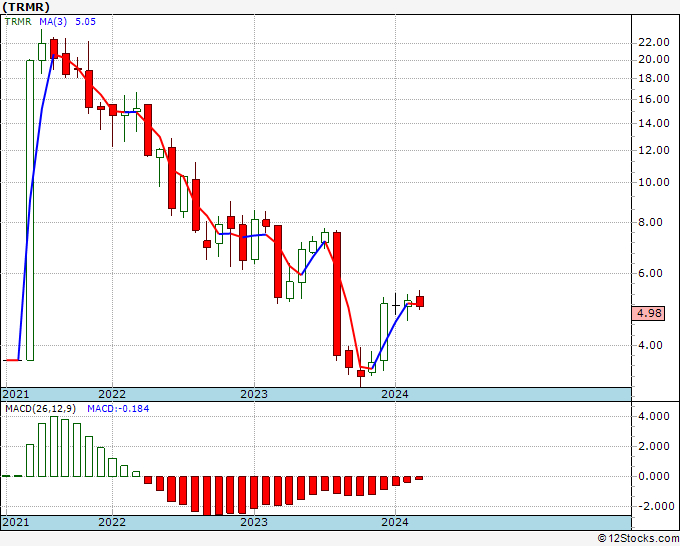Image resolution: width=680 pixels, height=546 pixels.
Task: Click 2021 on the MACD timeline
Action: (x=16, y=522)
